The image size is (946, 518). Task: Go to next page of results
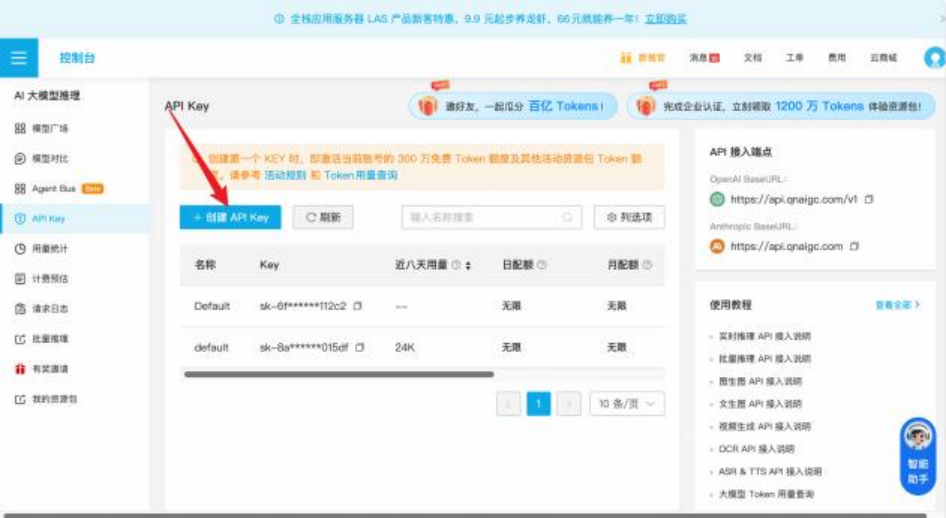pos(568,403)
